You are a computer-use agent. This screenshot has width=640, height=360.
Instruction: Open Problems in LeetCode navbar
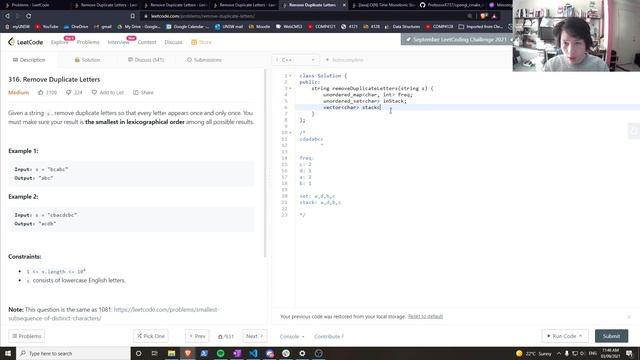click(88, 42)
